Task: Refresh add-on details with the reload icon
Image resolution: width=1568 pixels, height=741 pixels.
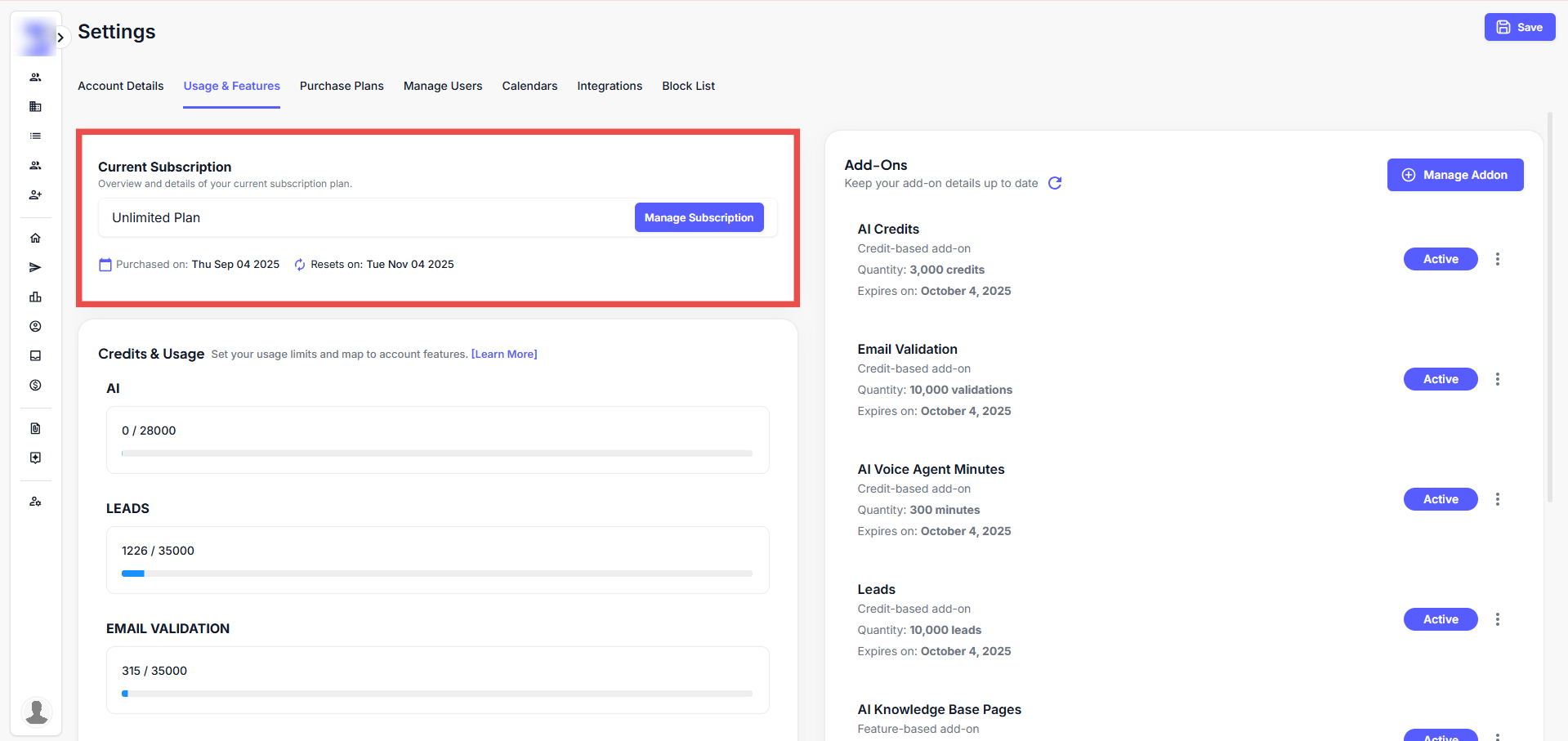Action: coord(1055,183)
